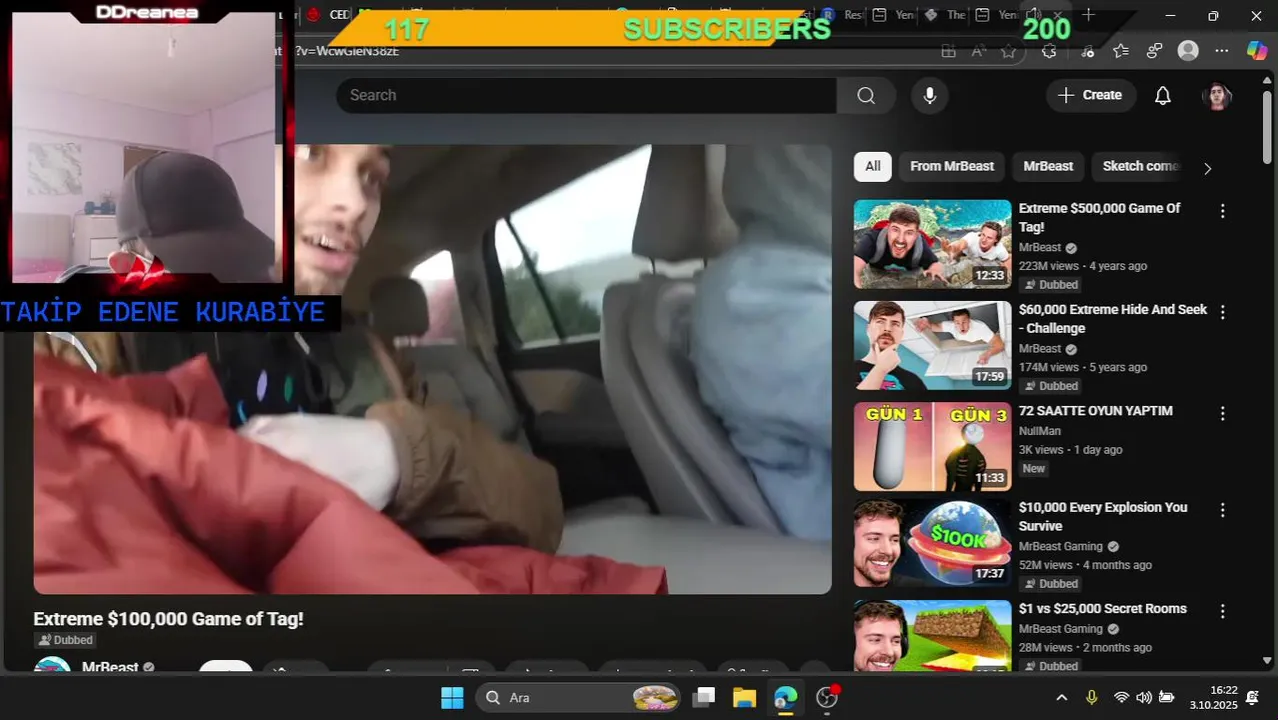Click the read aloud icon in the address bar
1278x720 pixels.
(979, 51)
